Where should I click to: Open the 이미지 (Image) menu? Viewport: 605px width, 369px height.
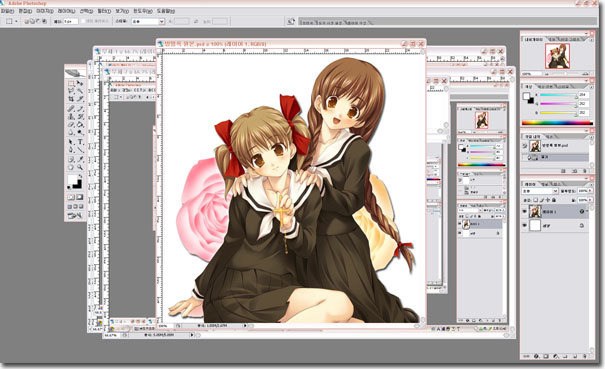(45, 11)
